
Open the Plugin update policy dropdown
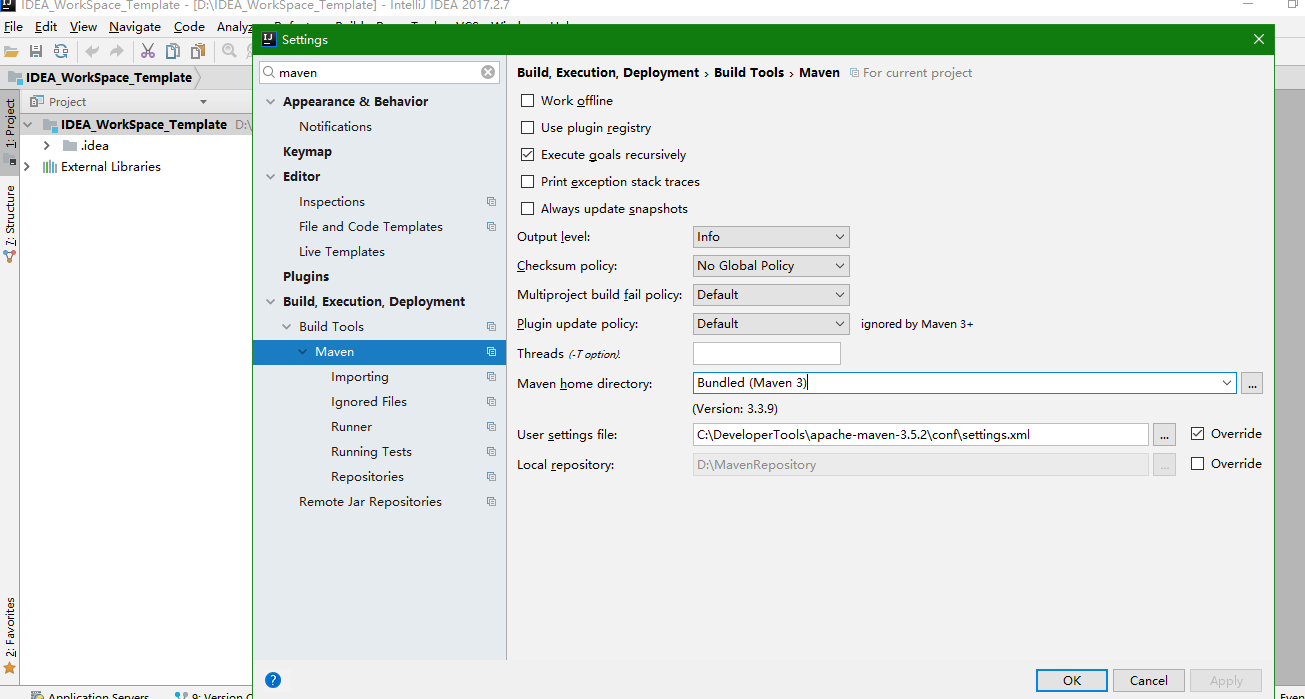click(x=771, y=324)
